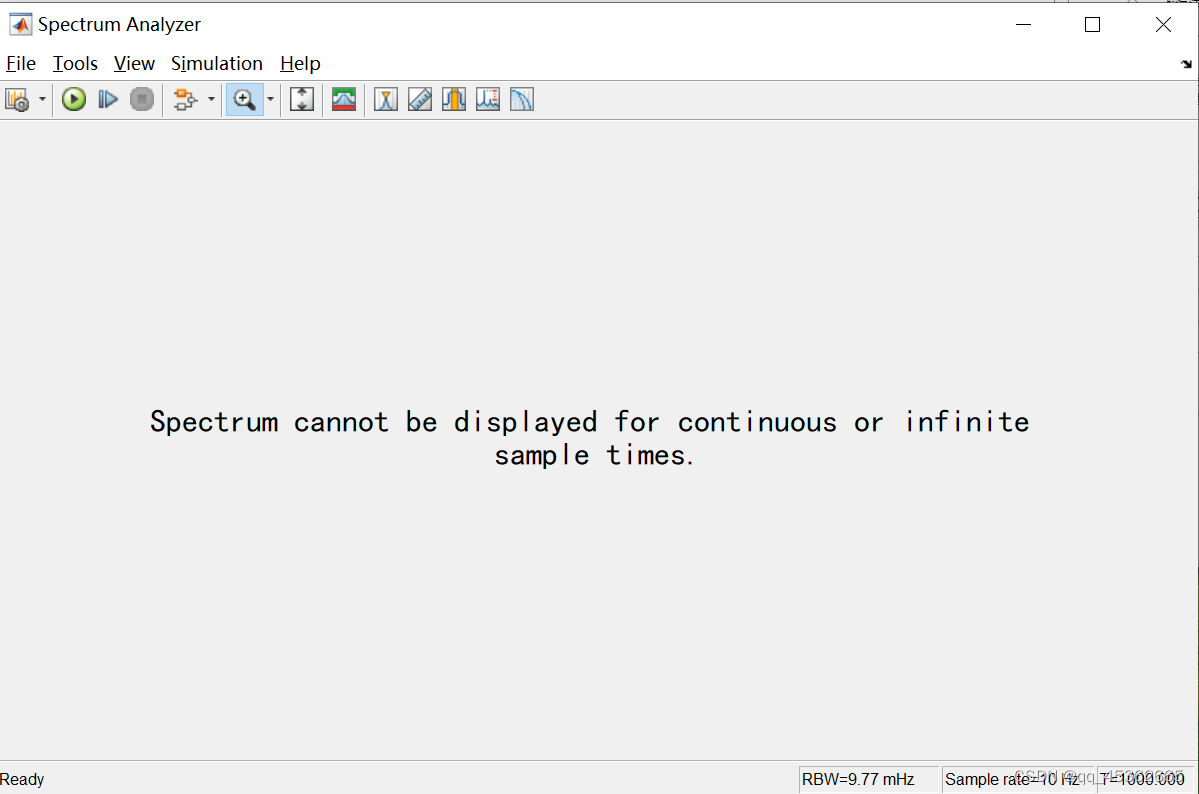
Task: Open the Spectrum Settings panel
Action: (x=344, y=99)
